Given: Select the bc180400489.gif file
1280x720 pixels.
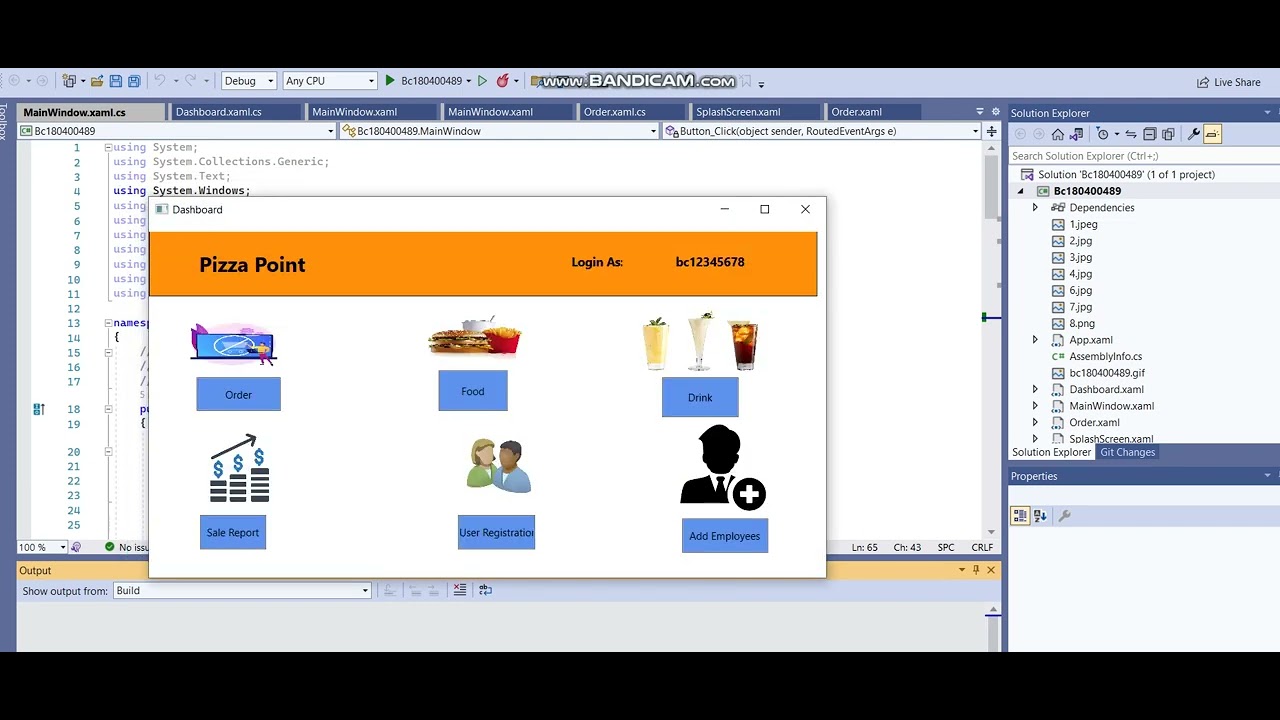Looking at the screenshot, I should point(1107,373).
